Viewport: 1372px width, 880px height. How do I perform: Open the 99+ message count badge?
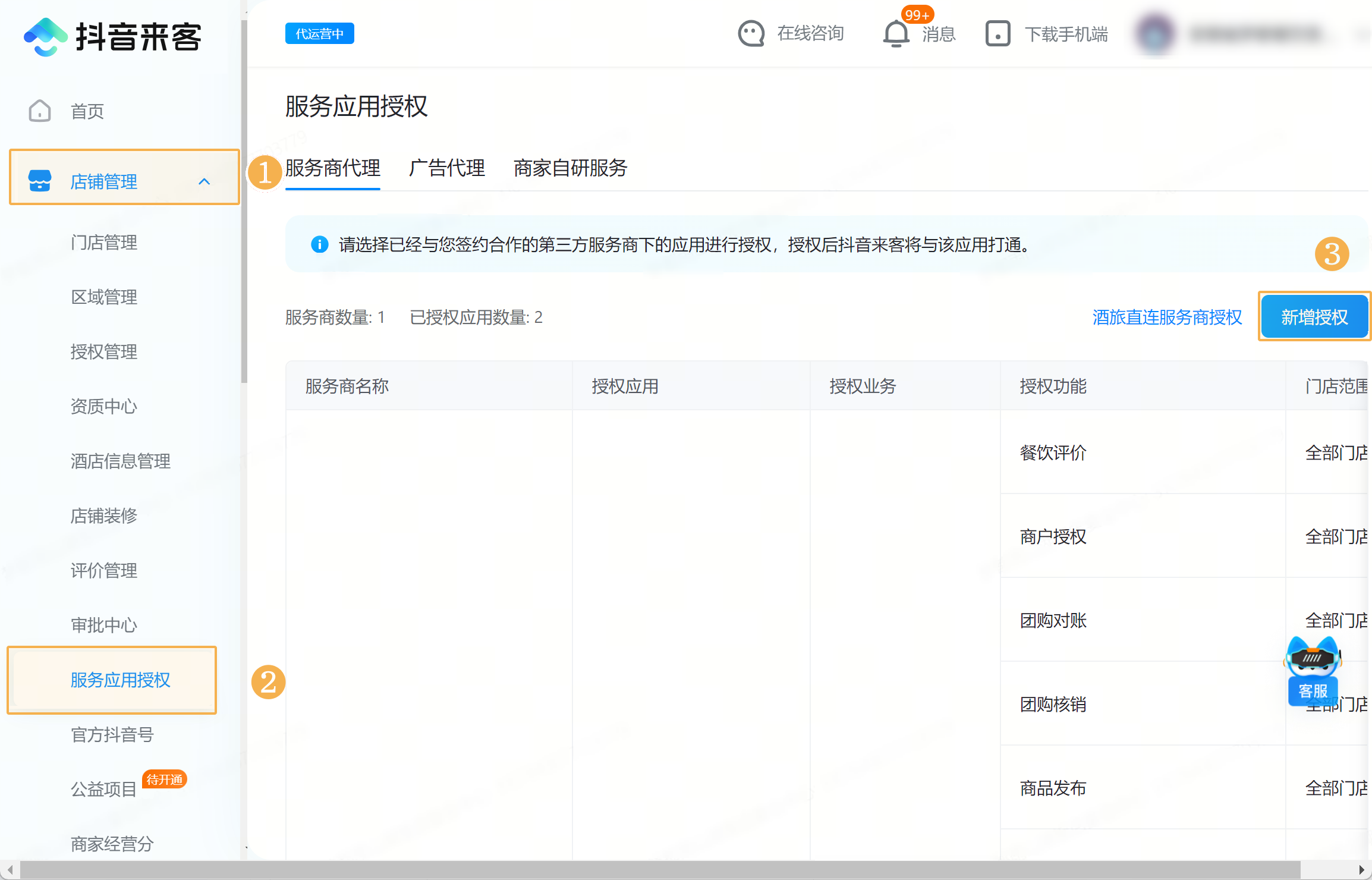click(x=916, y=15)
